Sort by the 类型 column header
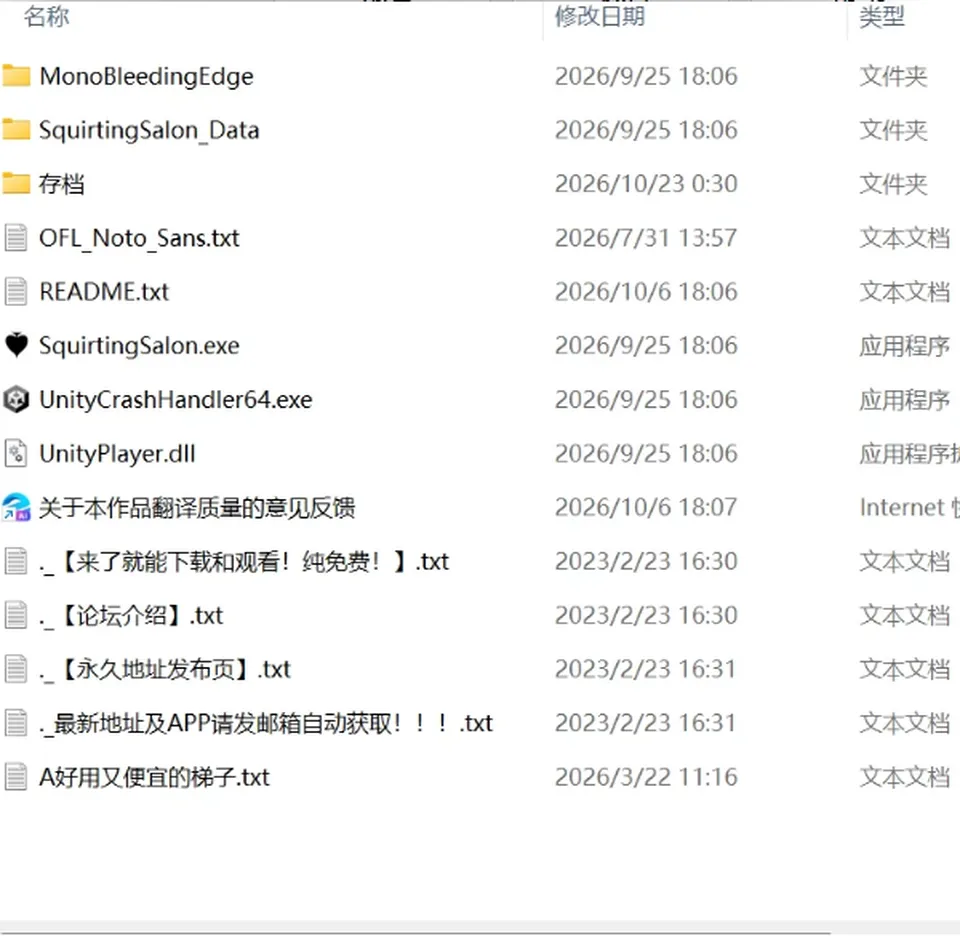The width and height of the screenshot is (960, 936). click(x=882, y=17)
